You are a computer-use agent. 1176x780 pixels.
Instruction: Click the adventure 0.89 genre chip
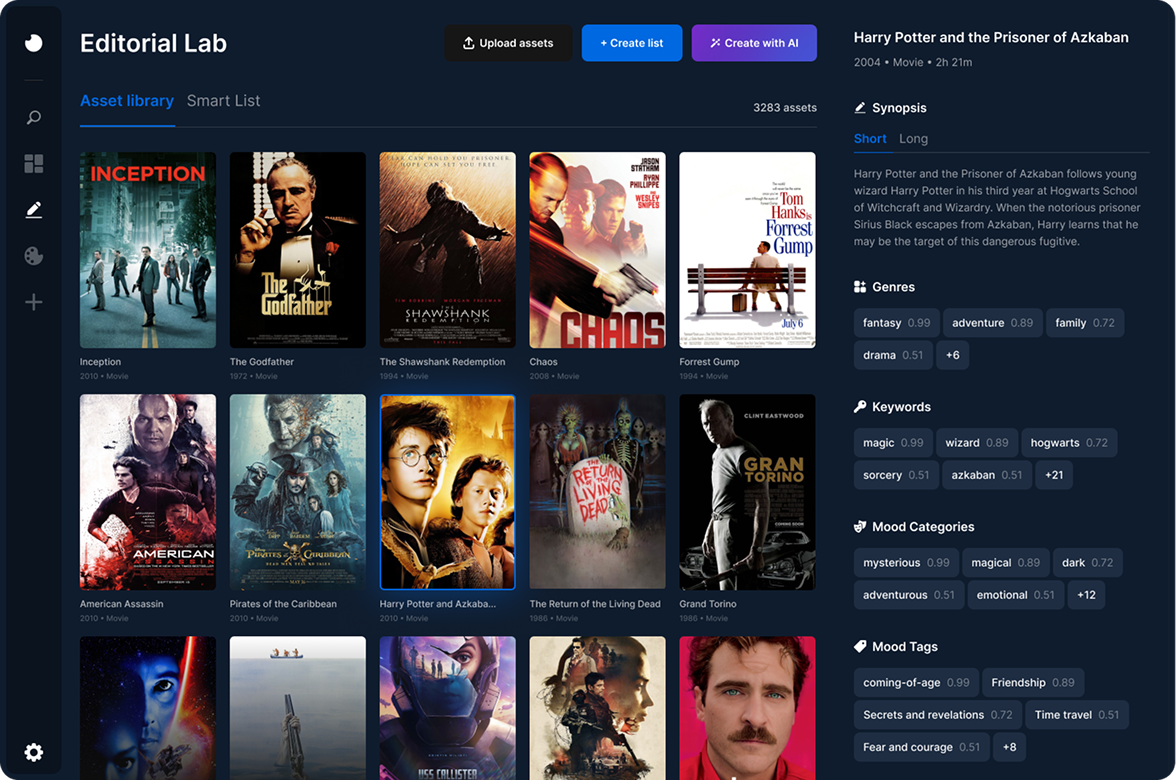coord(992,322)
